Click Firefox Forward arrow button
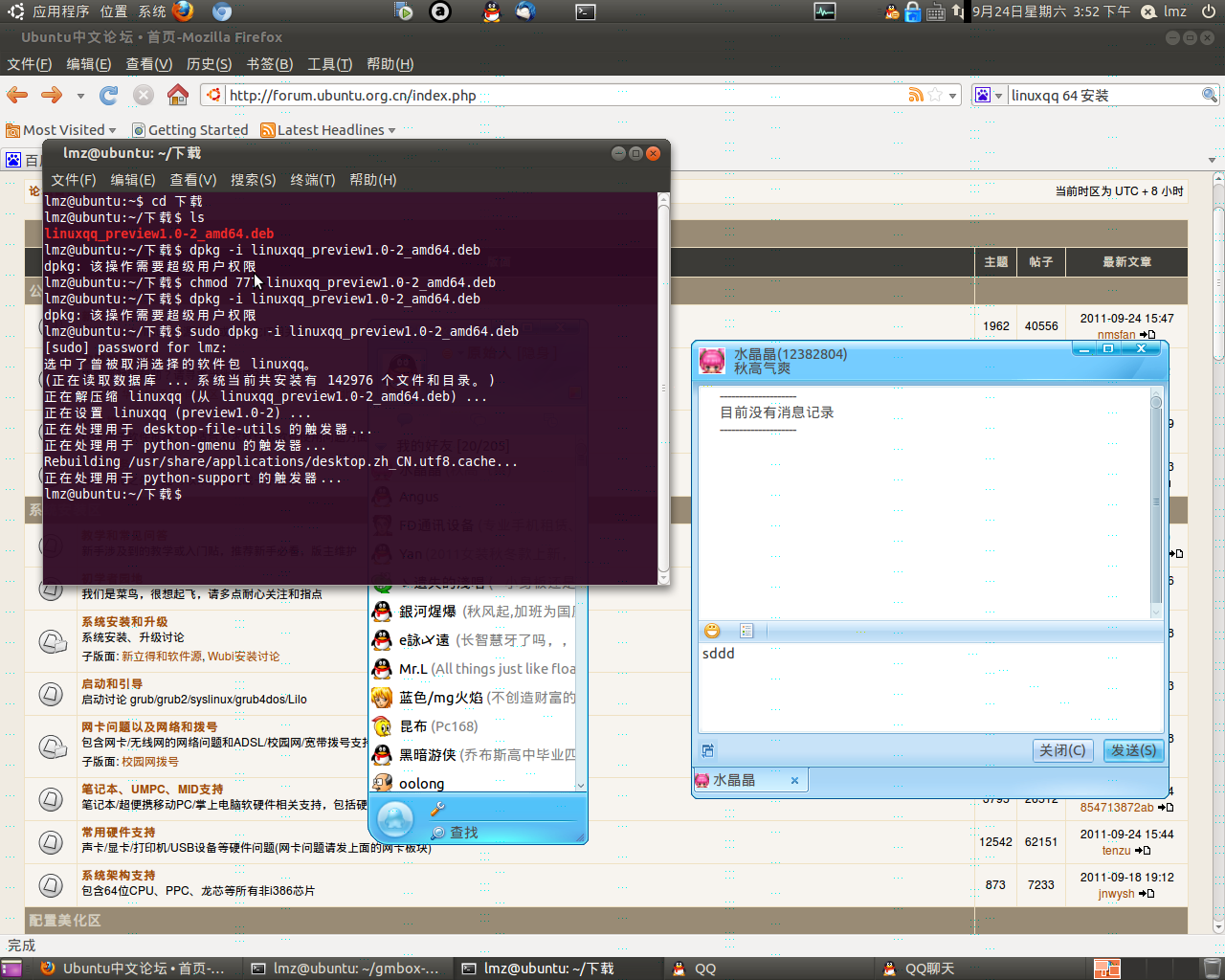Screen dimensions: 1225x980 (52, 95)
